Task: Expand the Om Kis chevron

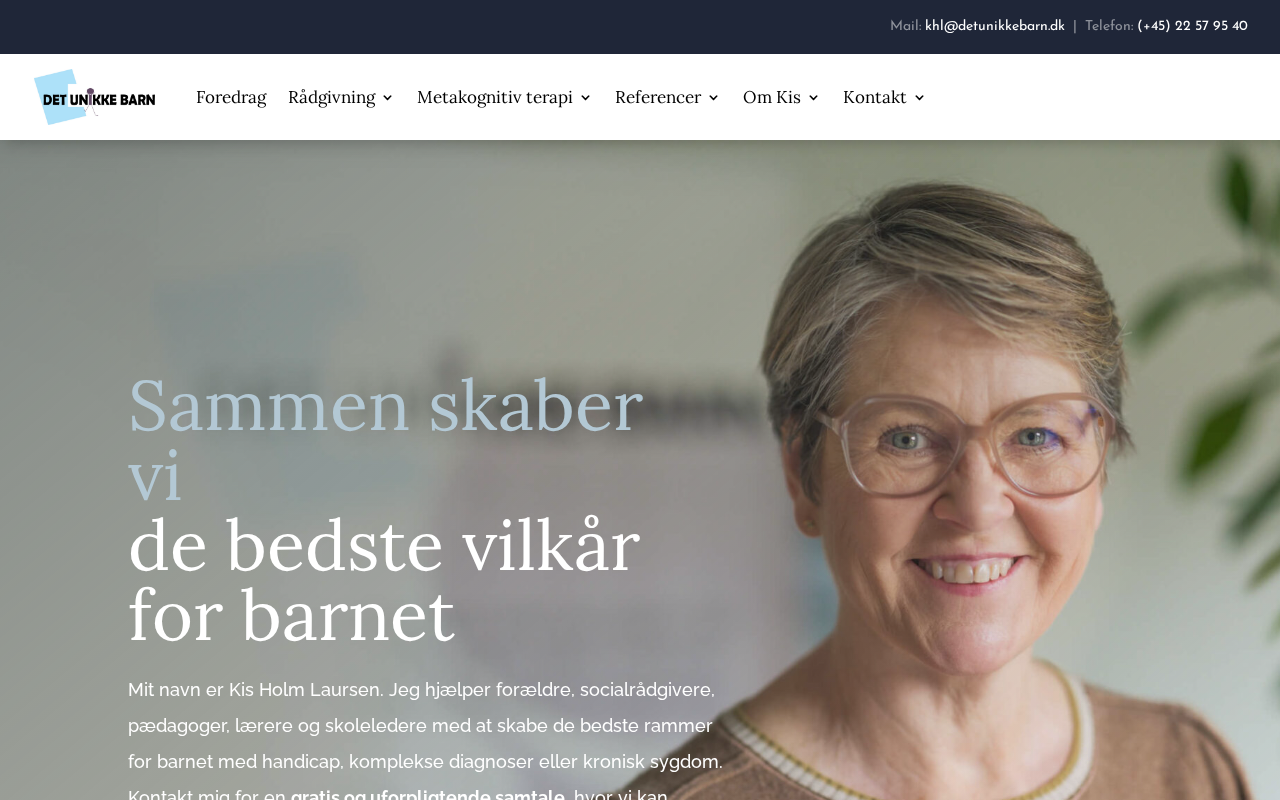Action: 813,98
